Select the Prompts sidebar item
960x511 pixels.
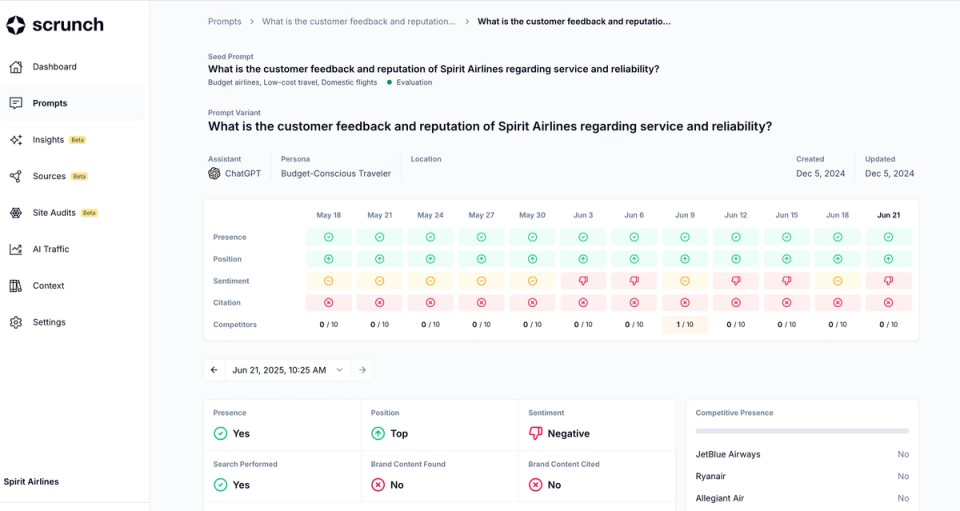pos(72,103)
